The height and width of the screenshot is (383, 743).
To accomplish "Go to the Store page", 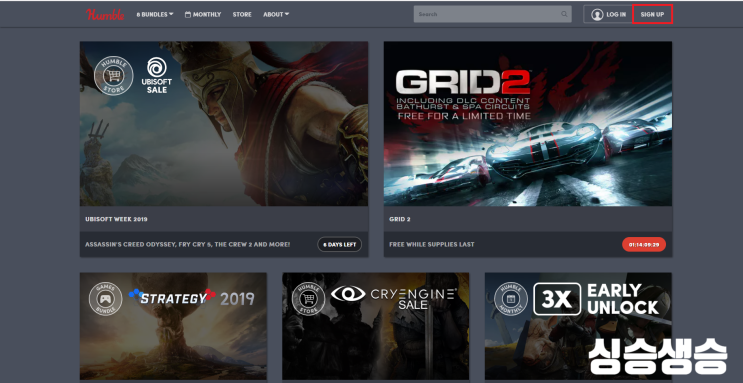I will [242, 14].
